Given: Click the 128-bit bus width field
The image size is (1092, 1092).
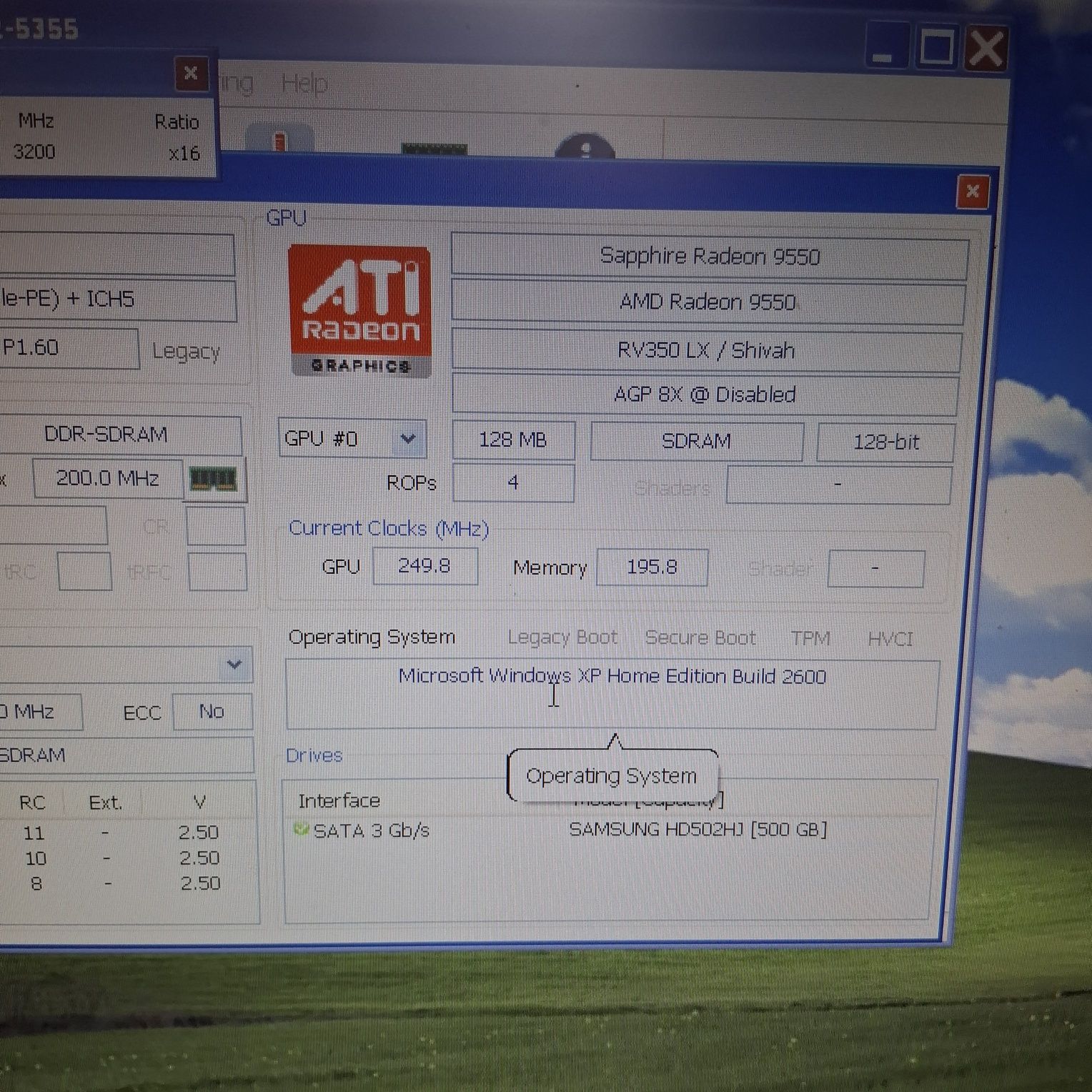Looking at the screenshot, I should coord(885,442).
